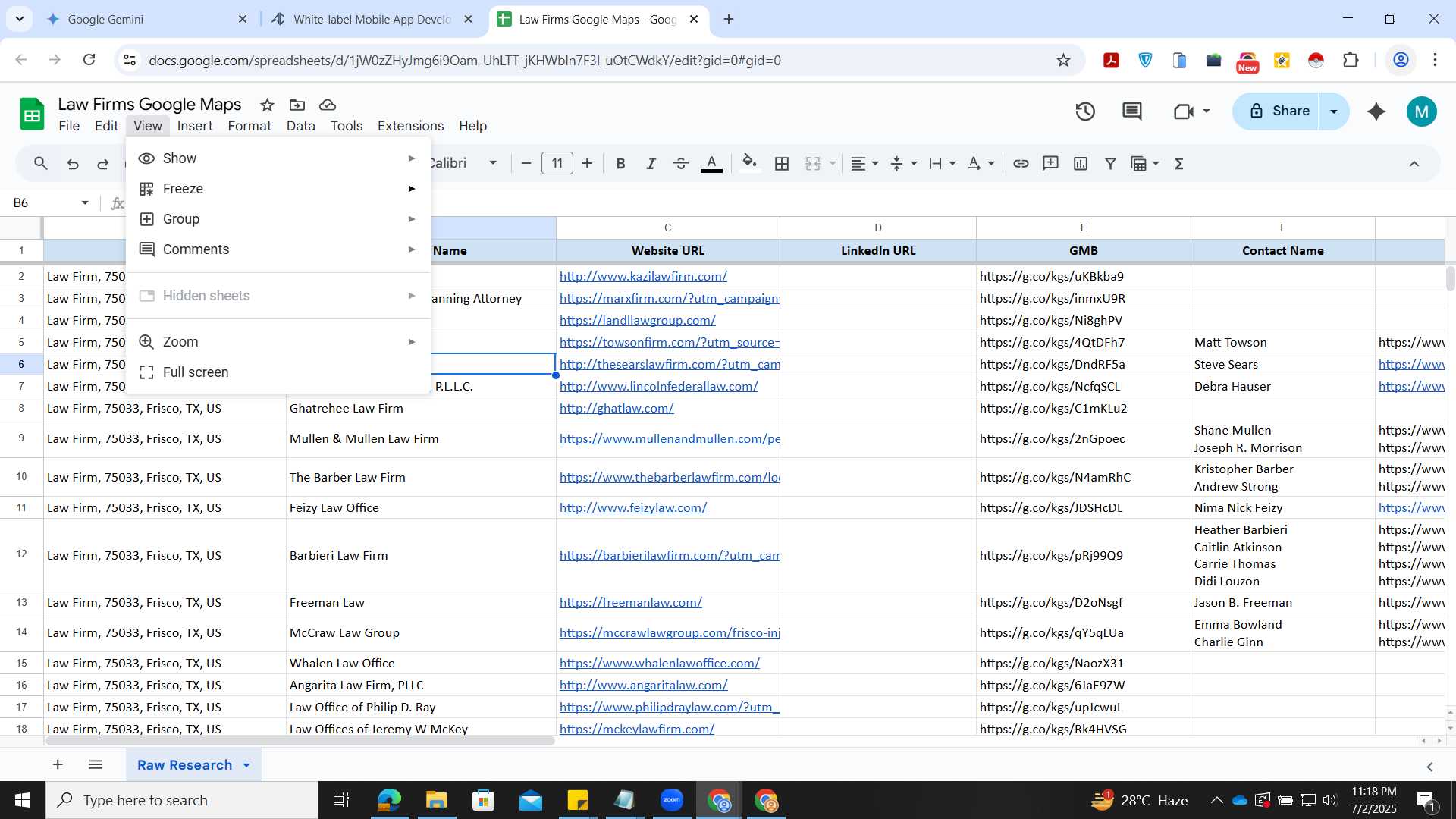Open the Zoom submenu
The image size is (1456, 819).
278,341
